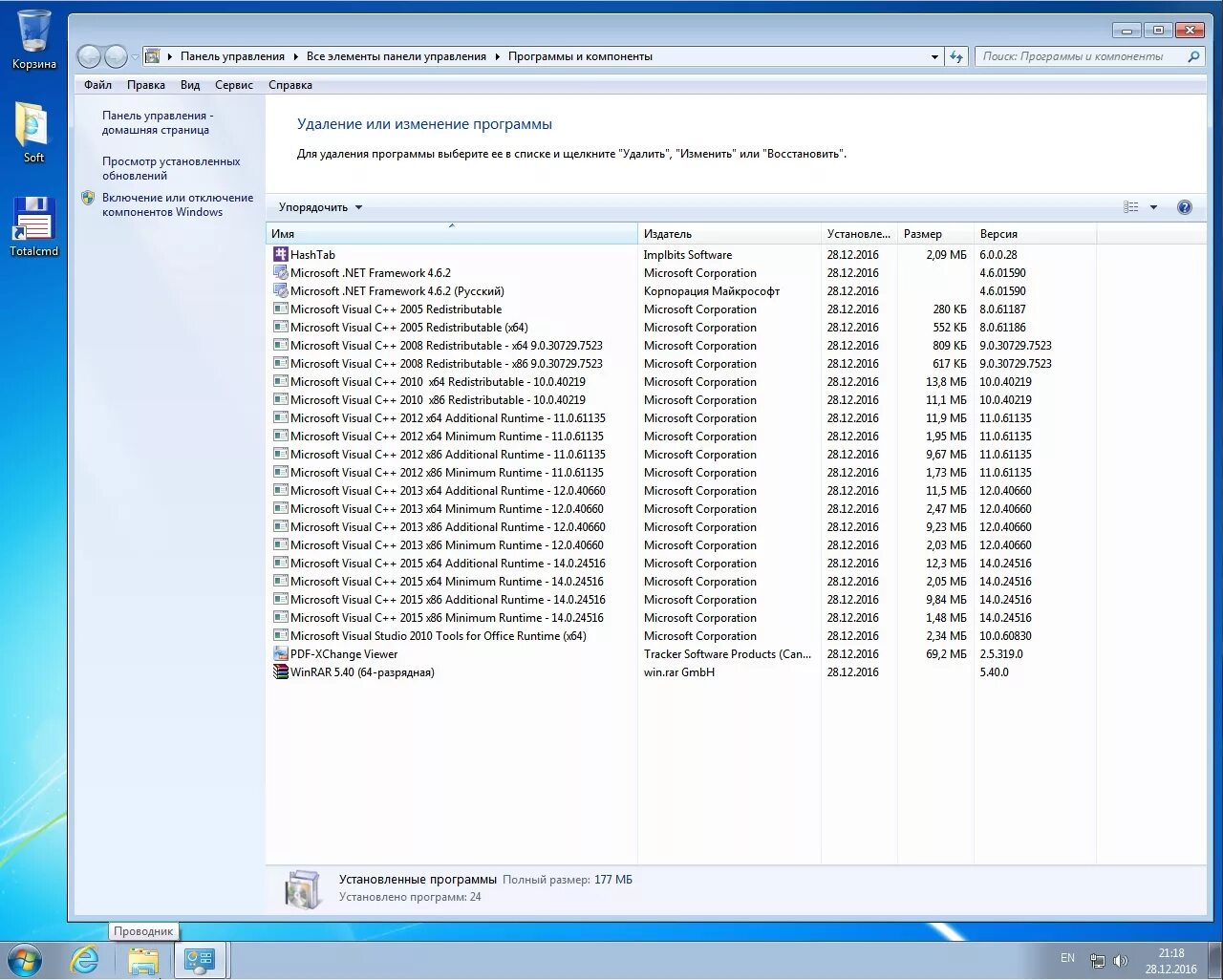The width and height of the screenshot is (1223, 980).
Task: Launch Internet Explorer from the taskbar
Action: [86, 960]
